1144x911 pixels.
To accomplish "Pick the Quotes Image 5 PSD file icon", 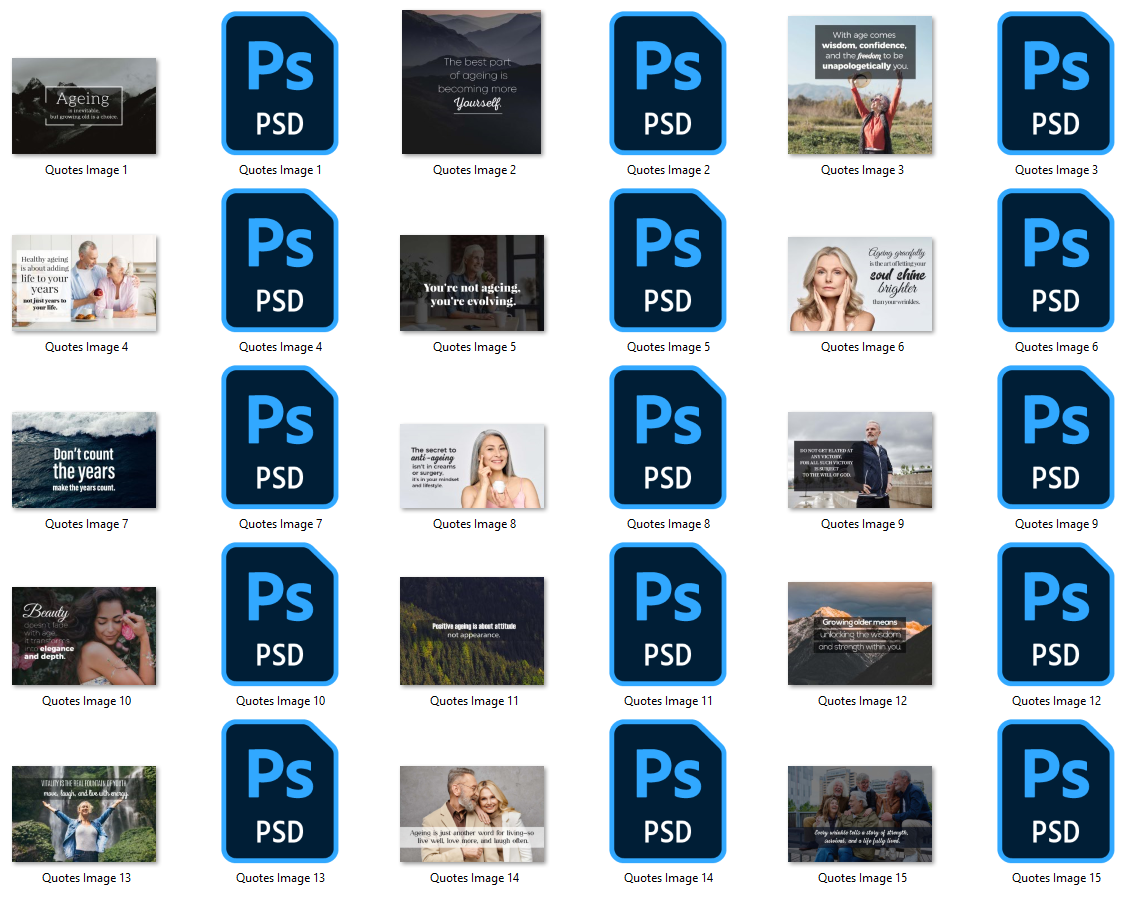I will 668,261.
